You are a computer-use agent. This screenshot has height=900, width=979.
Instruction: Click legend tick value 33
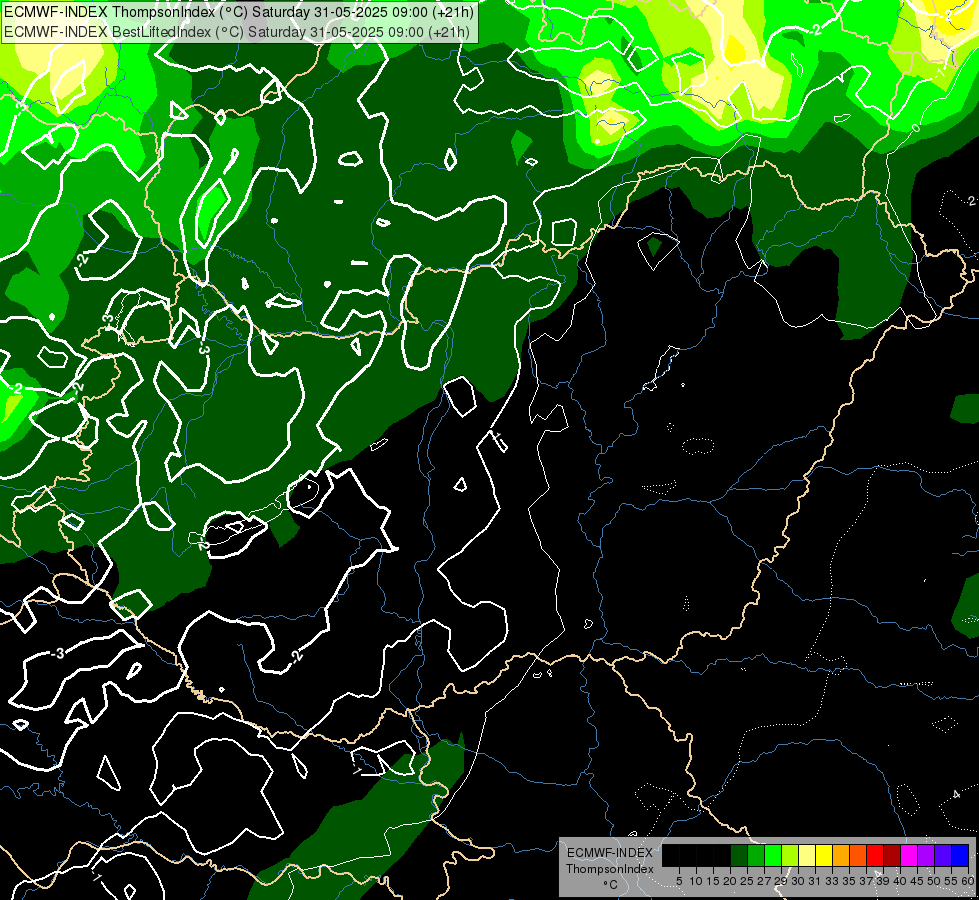832,881
